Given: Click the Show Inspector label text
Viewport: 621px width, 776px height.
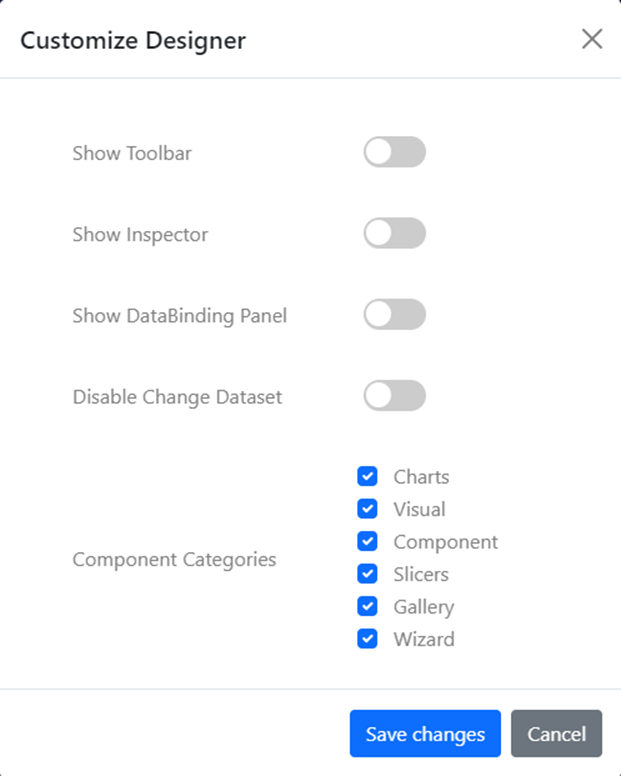Looking at the screenshot, I should (140, 235).
